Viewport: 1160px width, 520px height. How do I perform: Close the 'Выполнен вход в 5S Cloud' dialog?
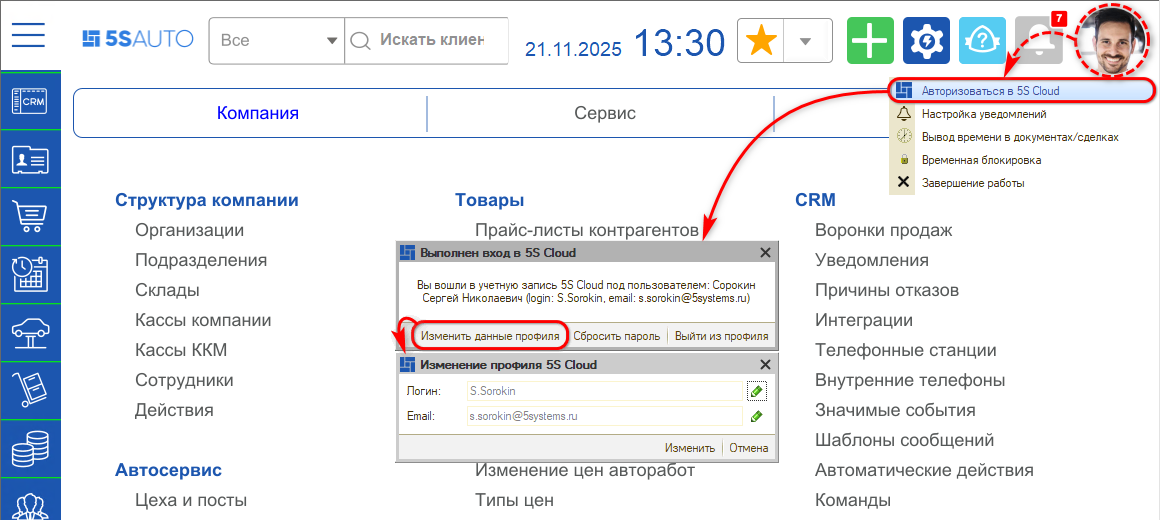[766, 252]
